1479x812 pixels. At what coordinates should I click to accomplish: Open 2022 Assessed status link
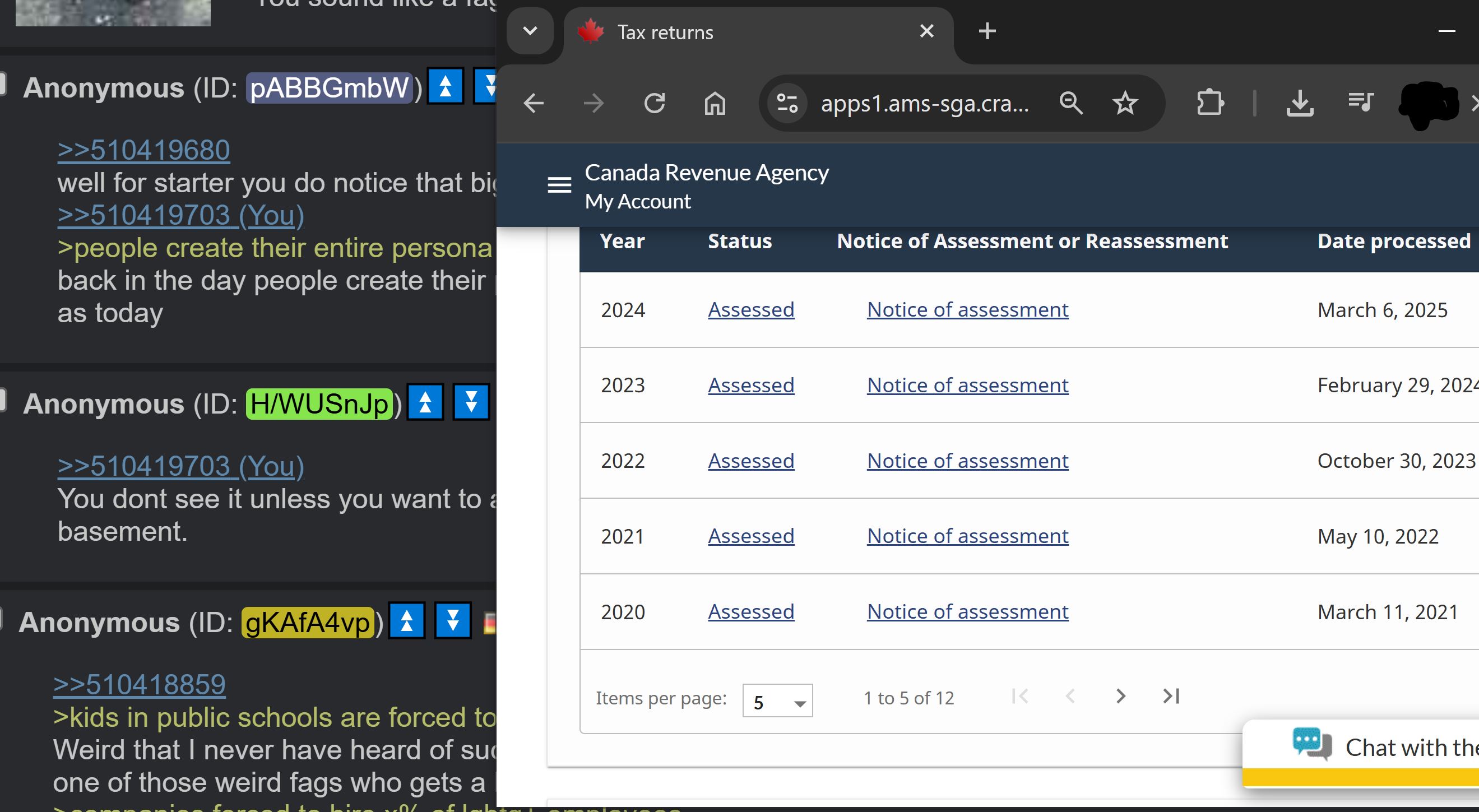[751, 461]
